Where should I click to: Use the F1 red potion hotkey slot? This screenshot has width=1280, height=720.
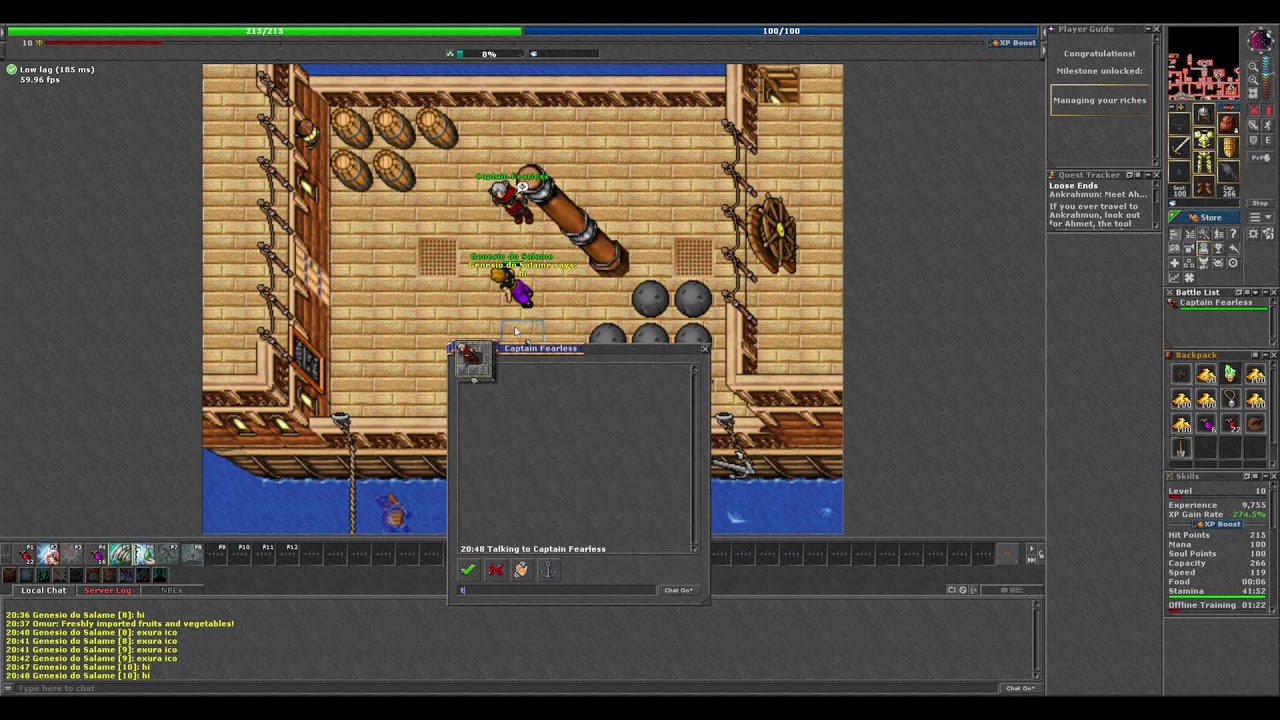pyautogui.click(x=25, y=555)
